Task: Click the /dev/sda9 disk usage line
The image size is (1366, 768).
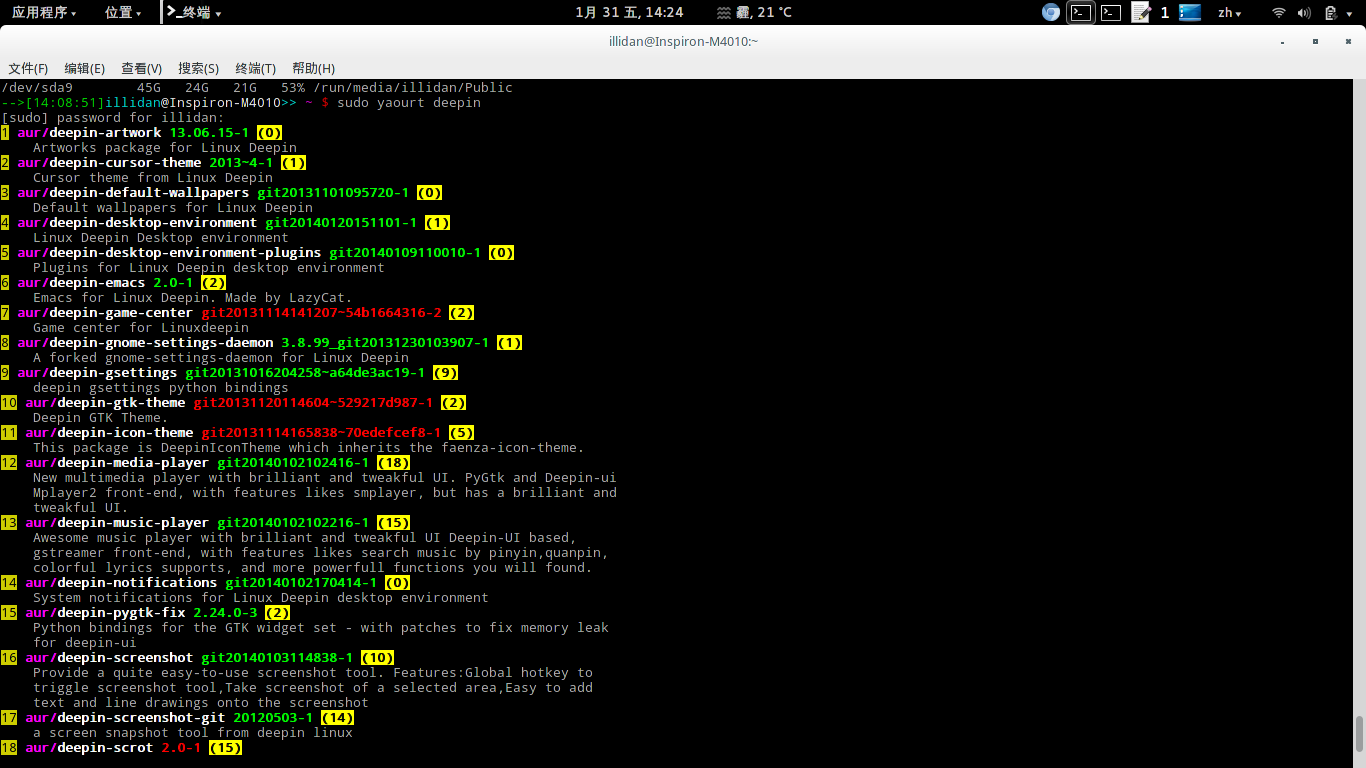Action: pos(257,87)
